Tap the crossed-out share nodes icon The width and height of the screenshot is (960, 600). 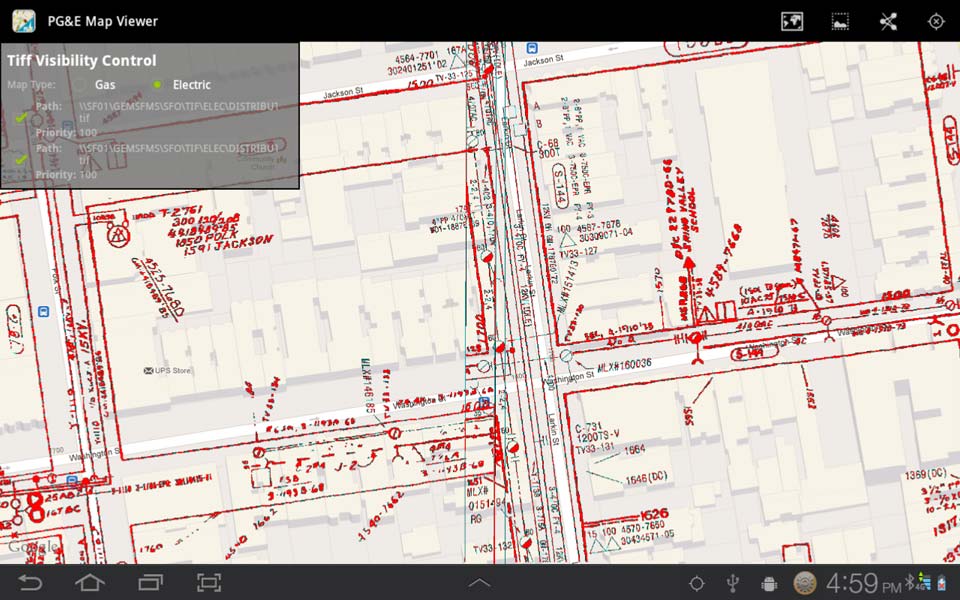(888, 21)
